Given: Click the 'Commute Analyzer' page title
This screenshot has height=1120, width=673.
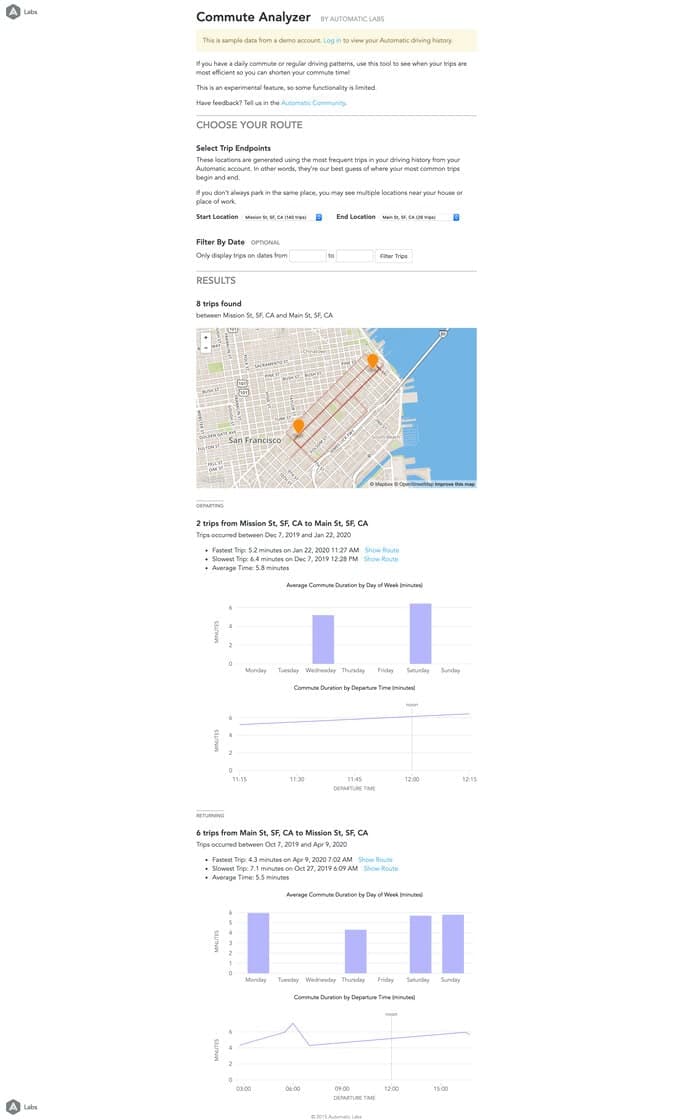Looking at the screenshot, I should [x=253, y=17].
